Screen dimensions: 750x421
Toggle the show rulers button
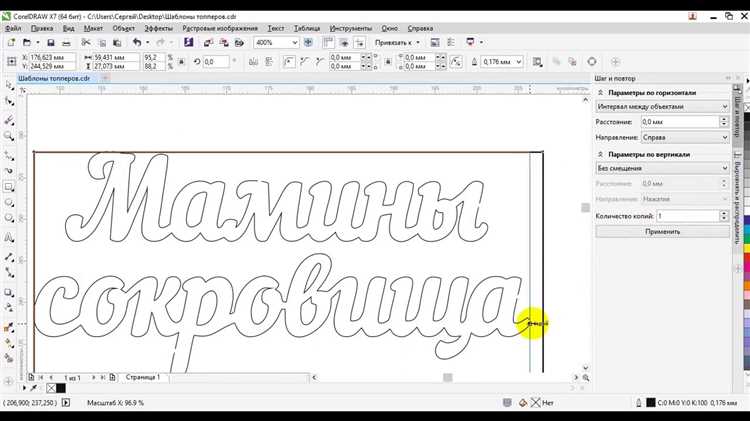point(328,43)
